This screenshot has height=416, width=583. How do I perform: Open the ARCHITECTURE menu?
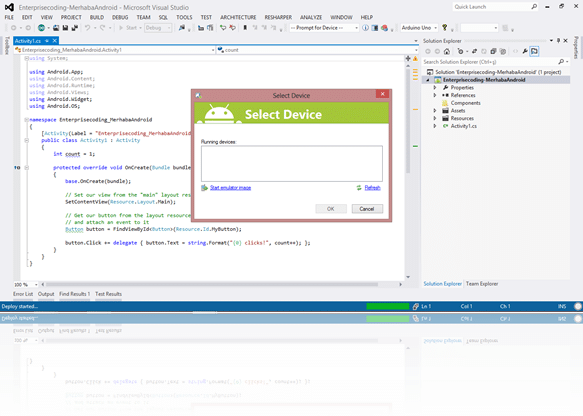pos(238,17)
